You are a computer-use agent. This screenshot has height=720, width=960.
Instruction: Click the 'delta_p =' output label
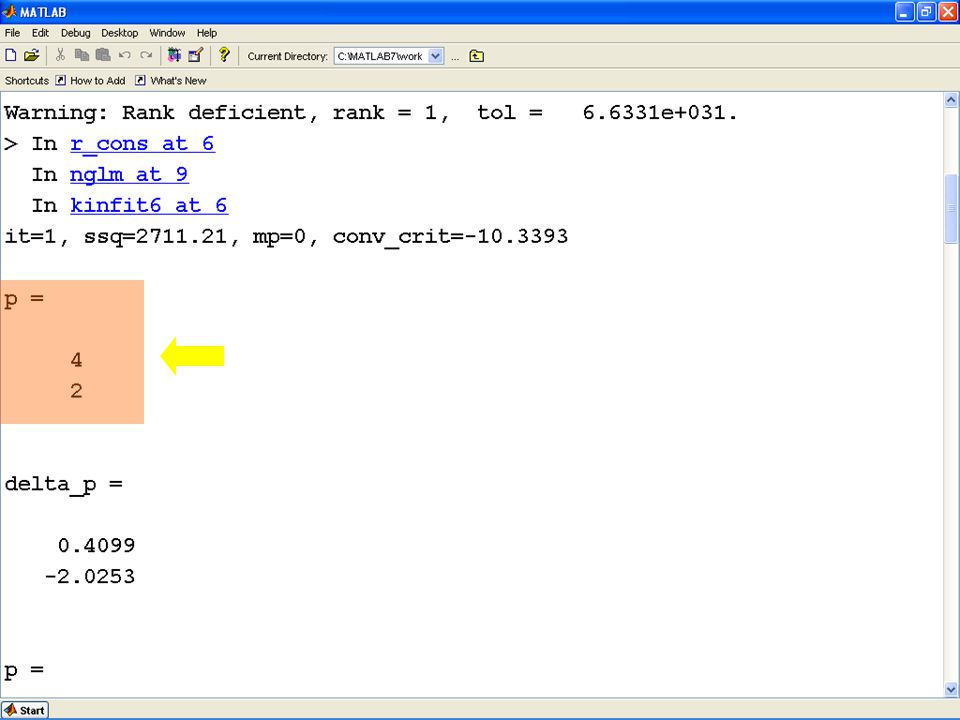click(x=63, y=484)
